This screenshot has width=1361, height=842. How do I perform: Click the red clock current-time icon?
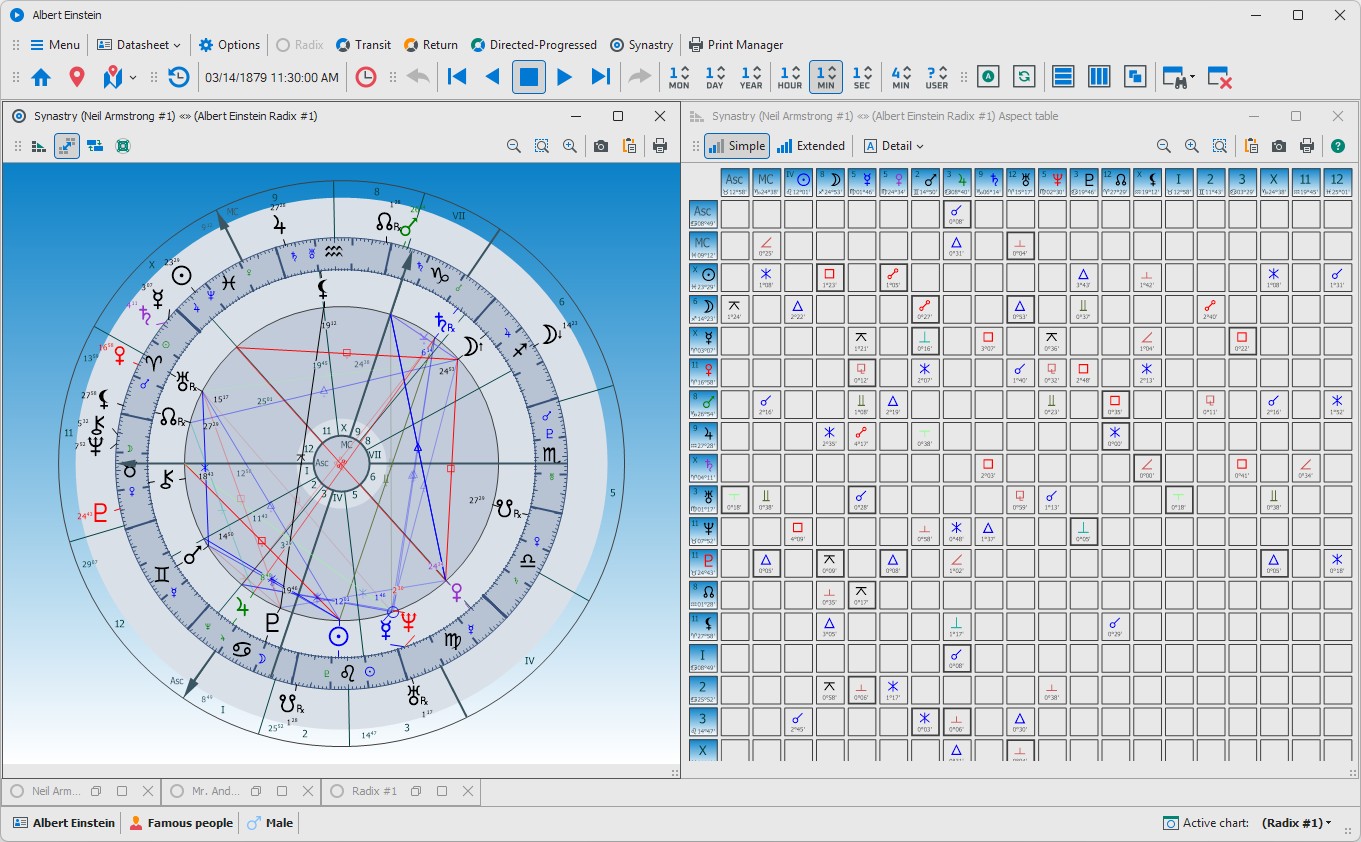(x=366, y=77)
